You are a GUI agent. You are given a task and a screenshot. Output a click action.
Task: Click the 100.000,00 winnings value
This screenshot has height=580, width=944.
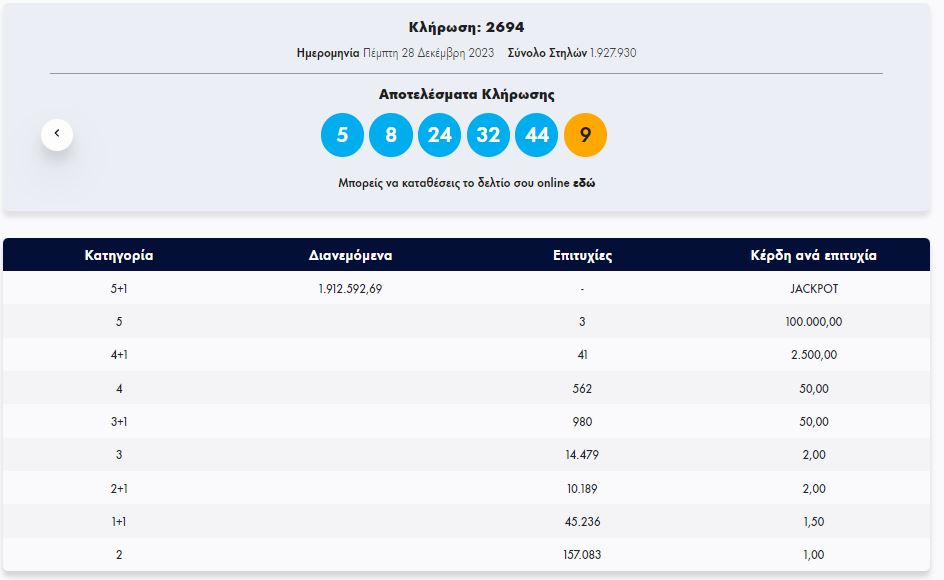[x=813, y=322]
